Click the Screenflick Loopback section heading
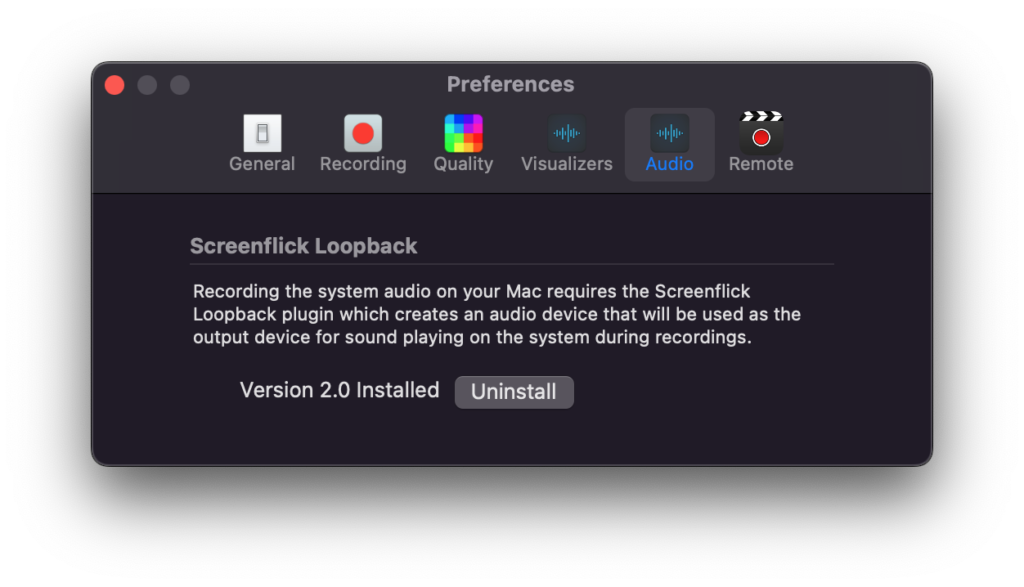The height and width of the screenshot is (587, 1024). click(x=303, y=246)
